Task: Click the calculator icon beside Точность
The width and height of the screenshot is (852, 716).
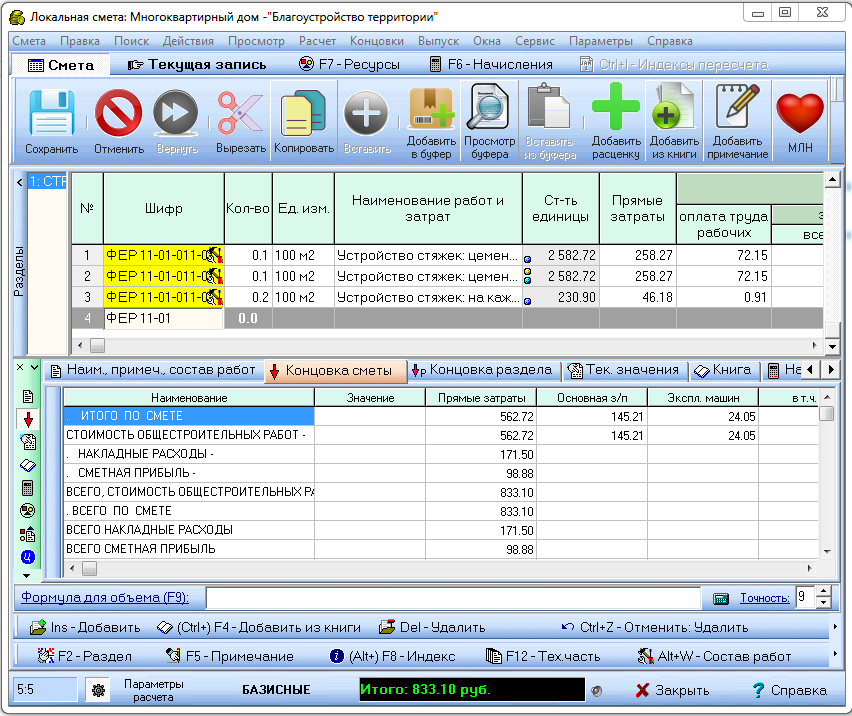Action: 721,598
